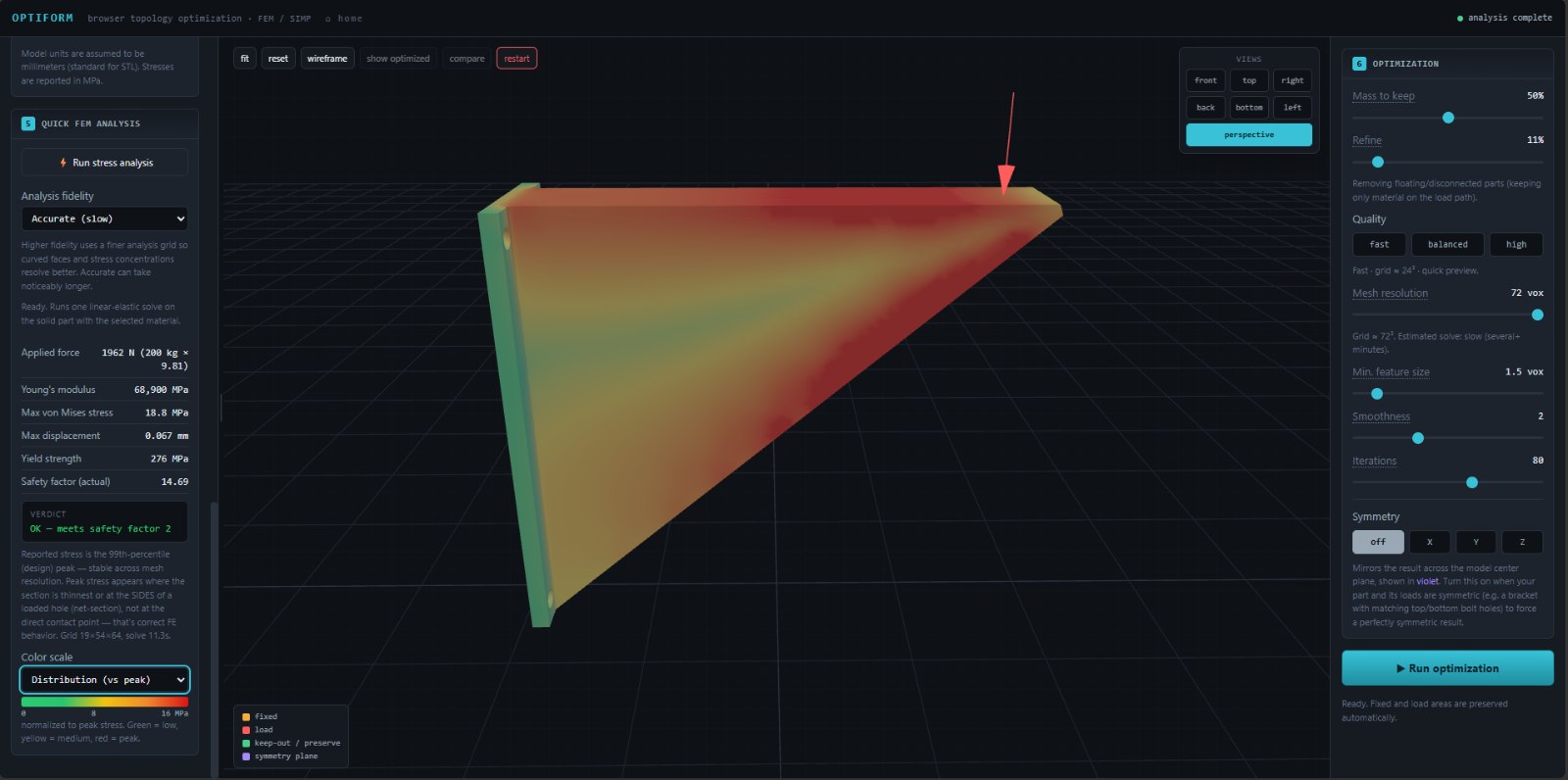1568x780 pixels.
Task: Enable X symmetry
Action: pos(1429,542)
